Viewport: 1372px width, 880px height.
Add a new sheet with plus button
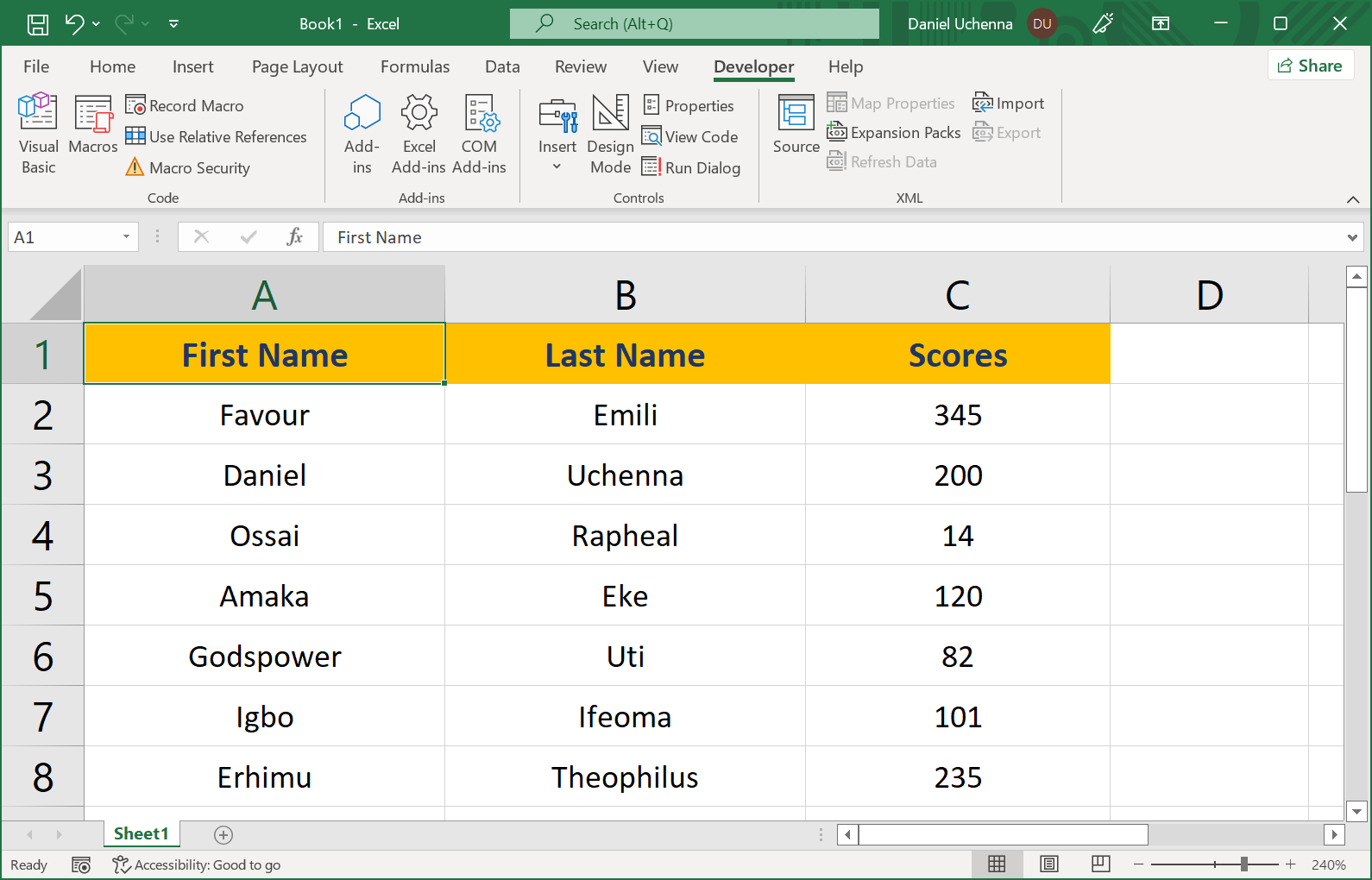(x=223, y=834)
